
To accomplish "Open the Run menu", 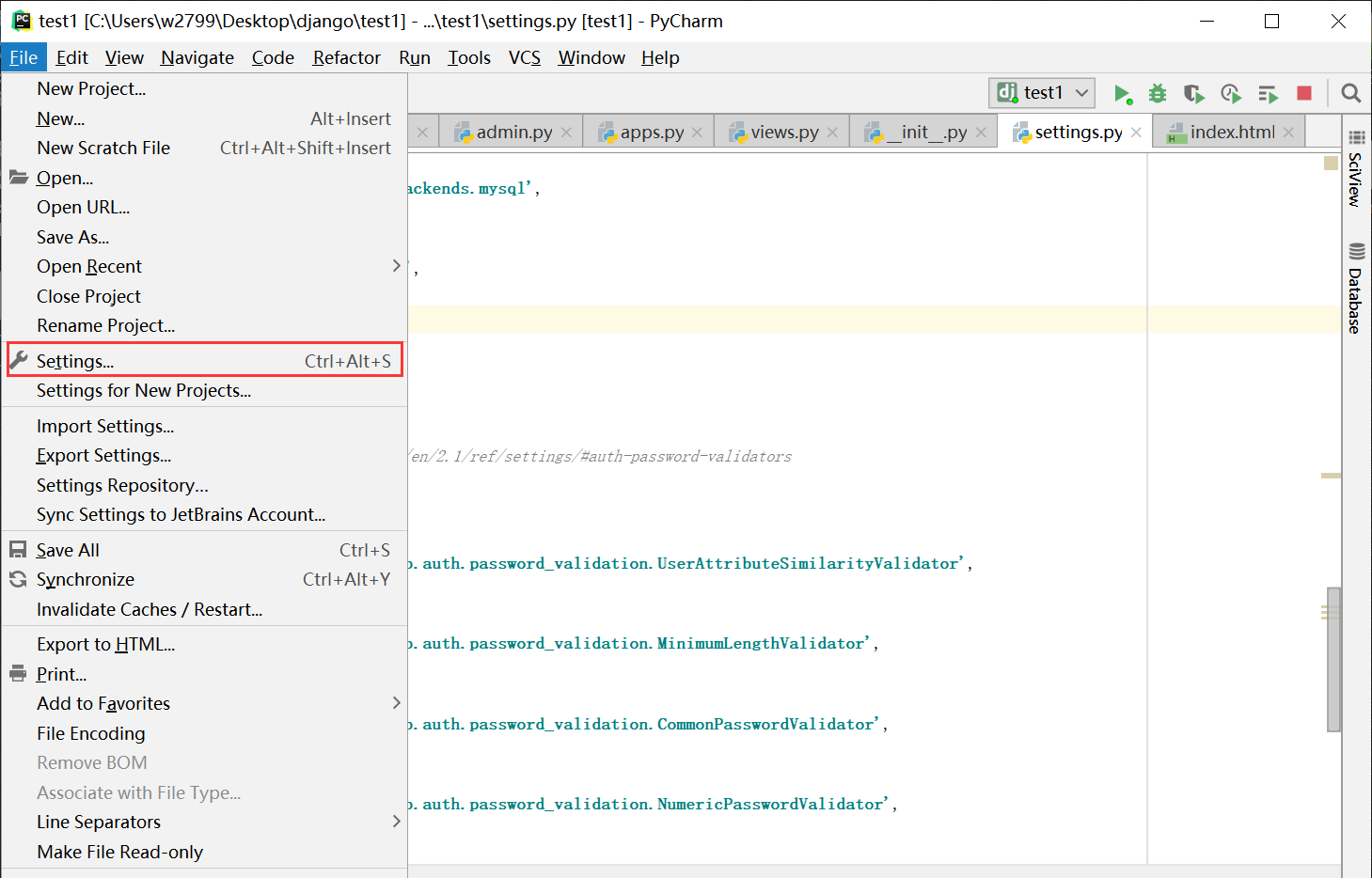I will (415, 57).
